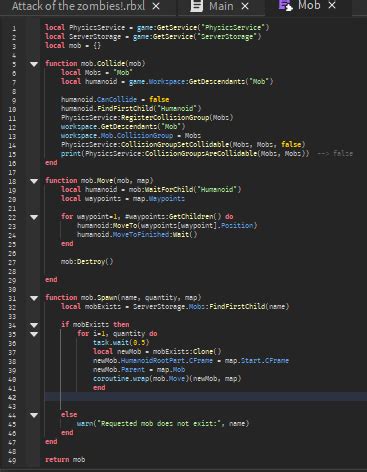Close the Attack of the zombies!.rbxl tab
Image resolution: width=367 pixels, height=472 pixels.
tap(156, 6)
